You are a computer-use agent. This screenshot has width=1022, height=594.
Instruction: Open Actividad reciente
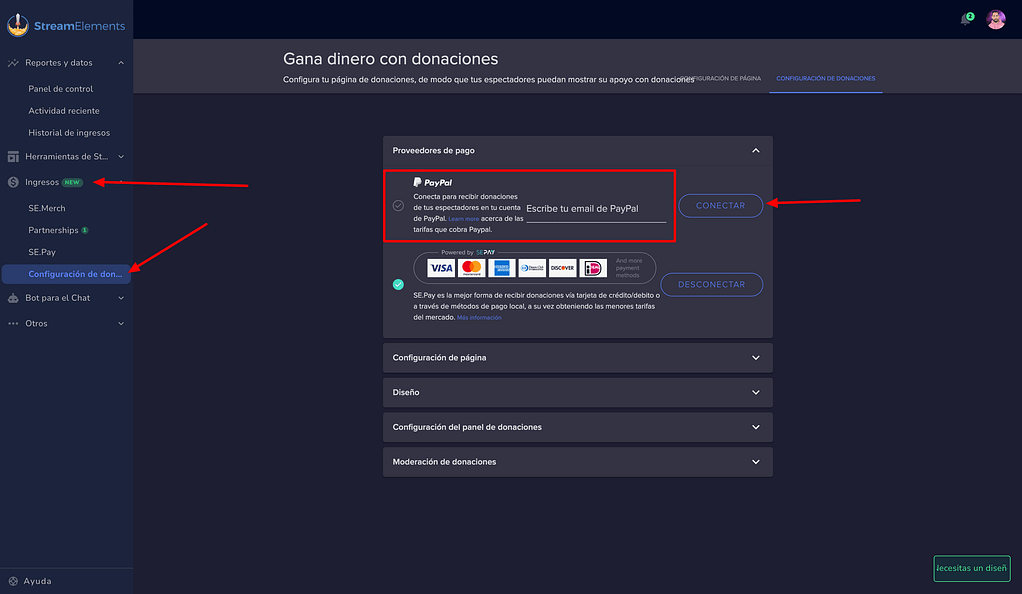pyautogui.click(x=64, y=111)
